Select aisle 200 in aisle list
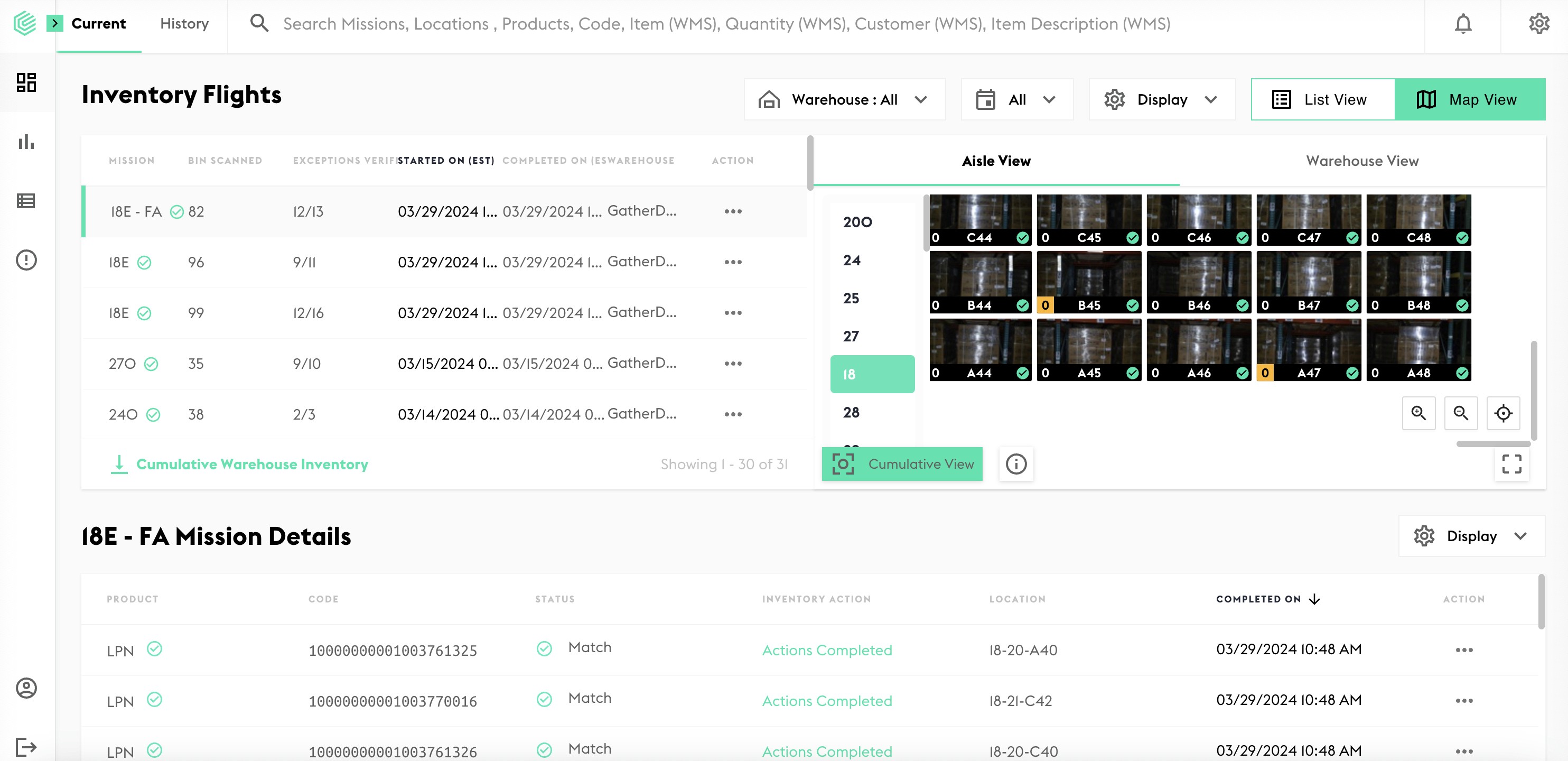The width and height of the screenshot is (1568, 761). point(872,222)
